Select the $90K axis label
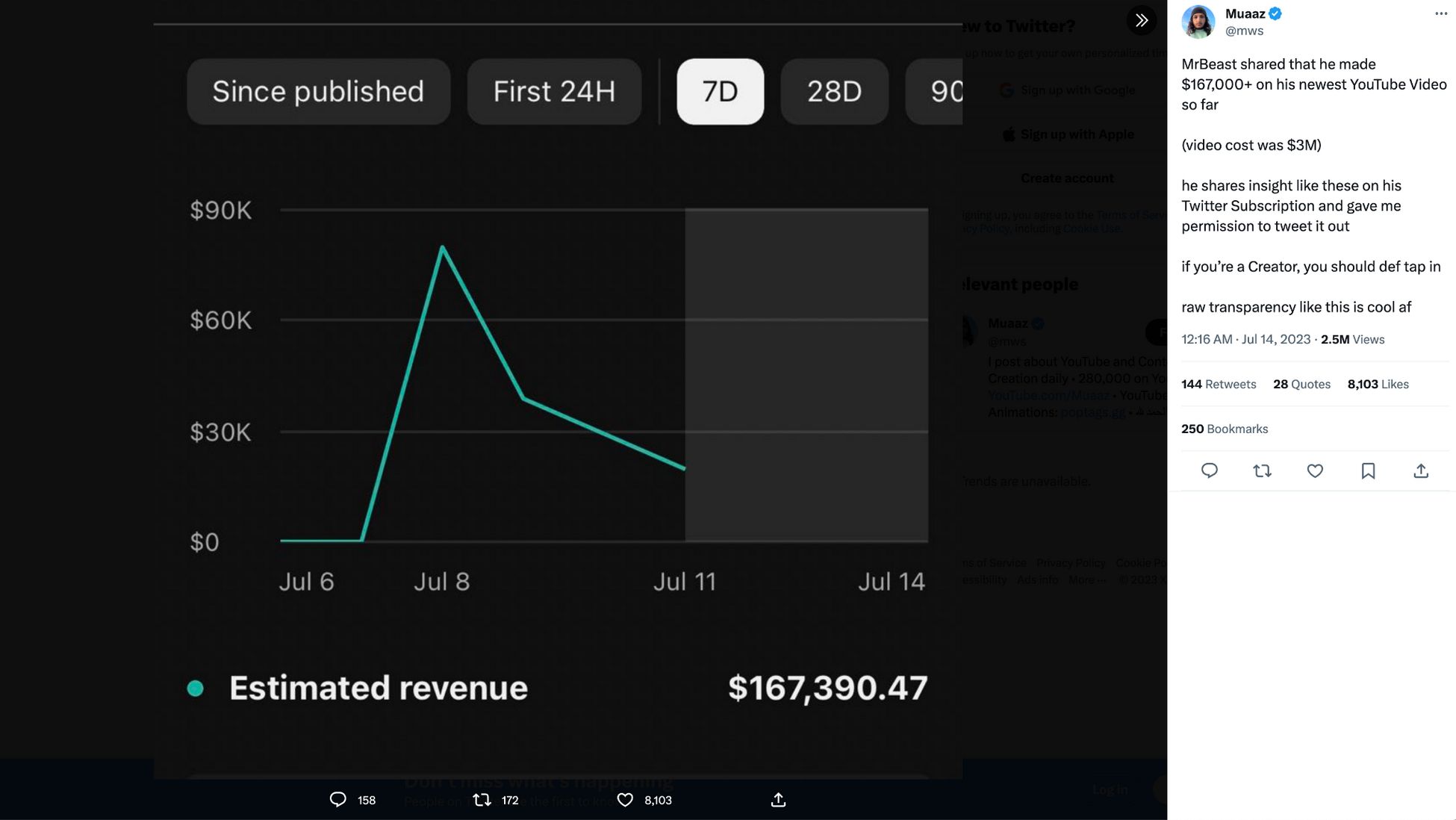Image resolution: width=1456 pixels, height=820 pixels. pos(221,211)
